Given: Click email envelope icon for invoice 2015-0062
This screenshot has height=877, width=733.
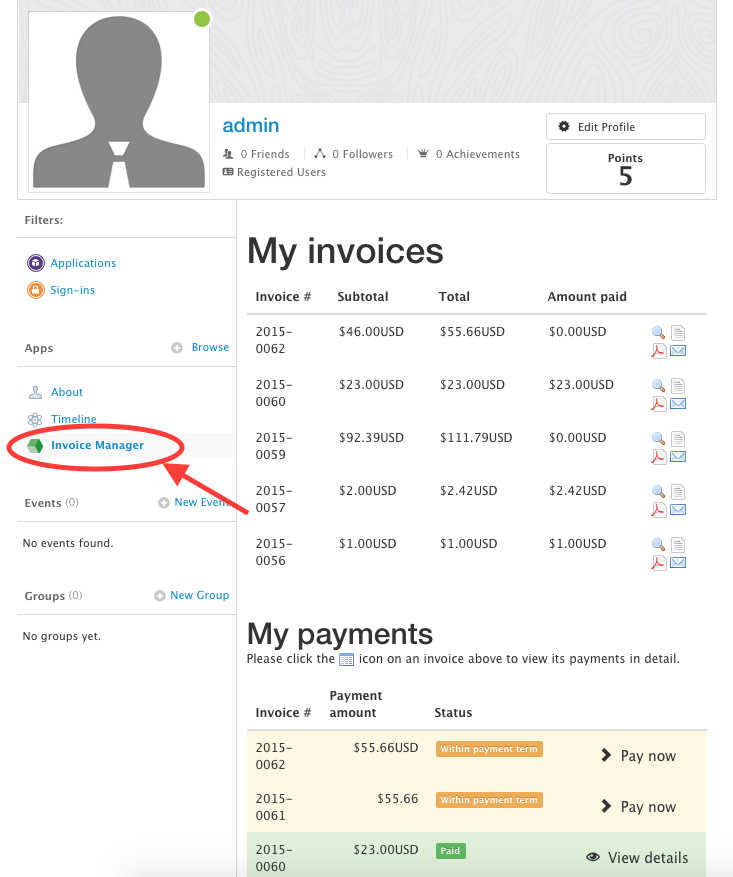Looking at the screenshot, I should [678, 351].
